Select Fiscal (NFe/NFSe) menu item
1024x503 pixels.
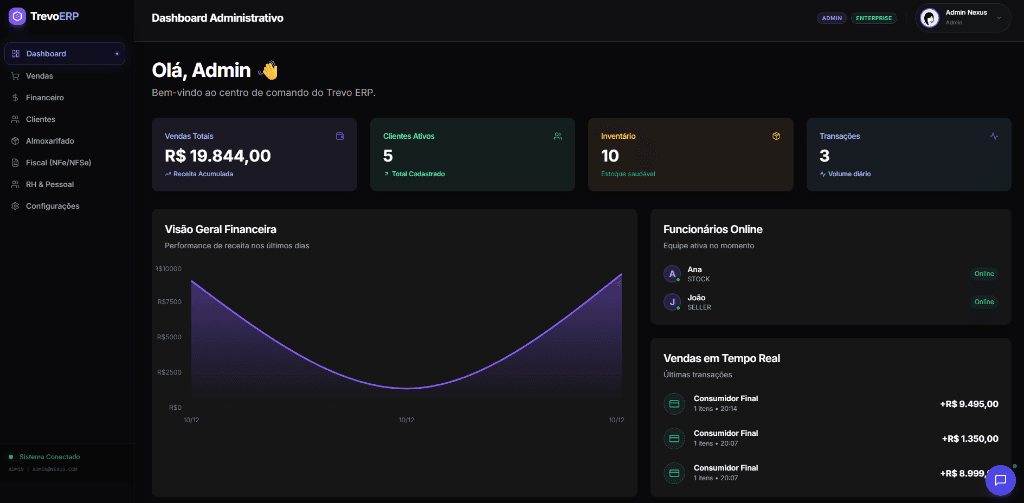click(x=58, y=162)
